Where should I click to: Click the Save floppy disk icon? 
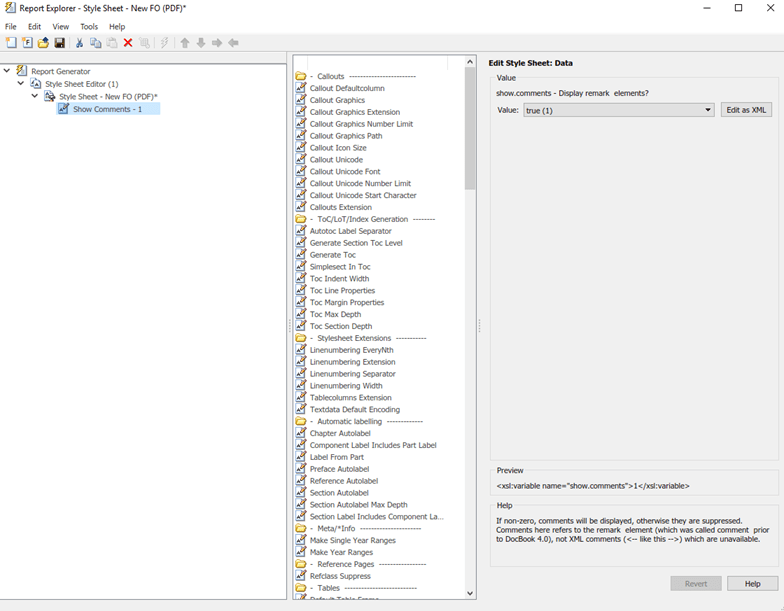click(x=60, y=43)
